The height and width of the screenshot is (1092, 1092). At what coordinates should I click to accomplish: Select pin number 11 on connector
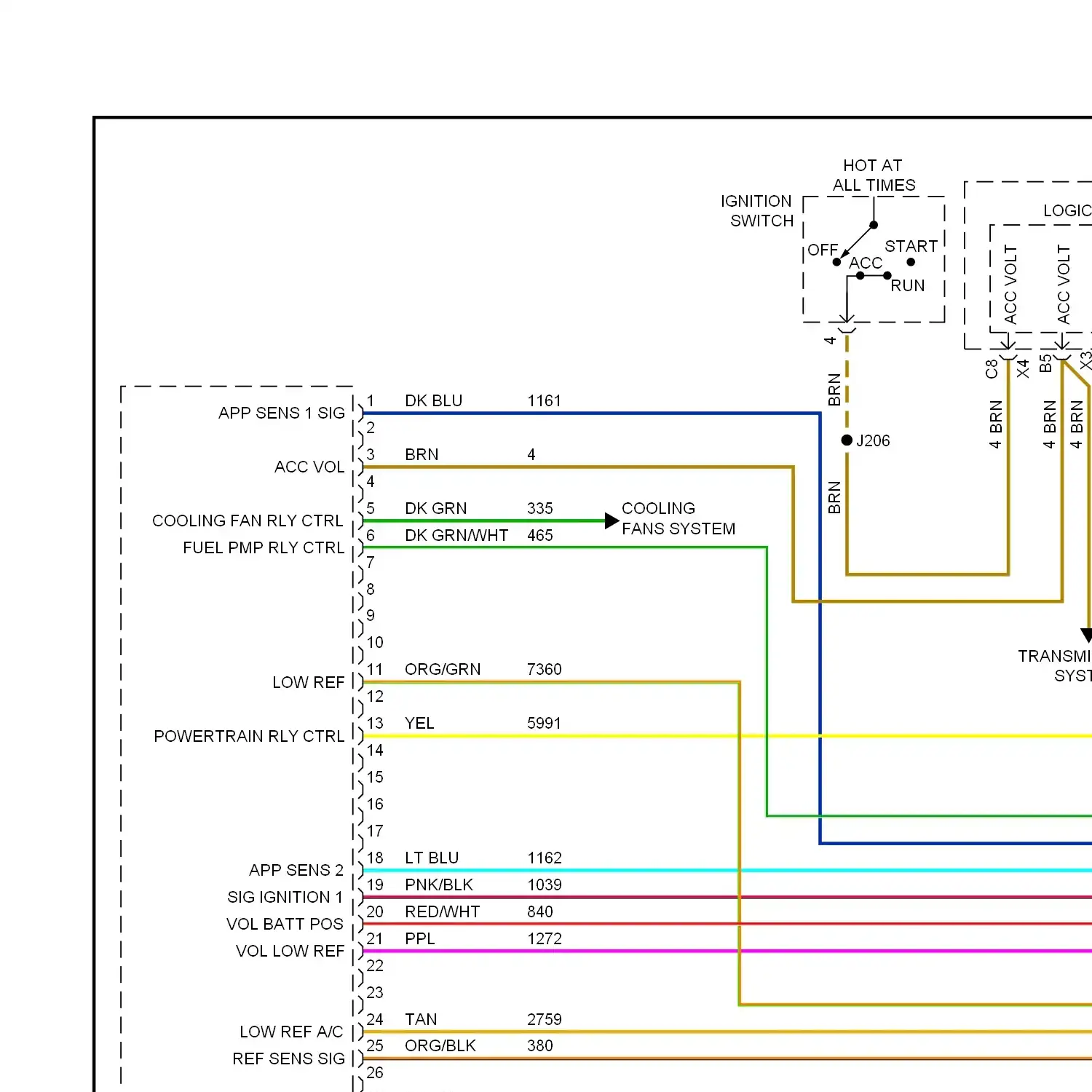click(375, 669)
